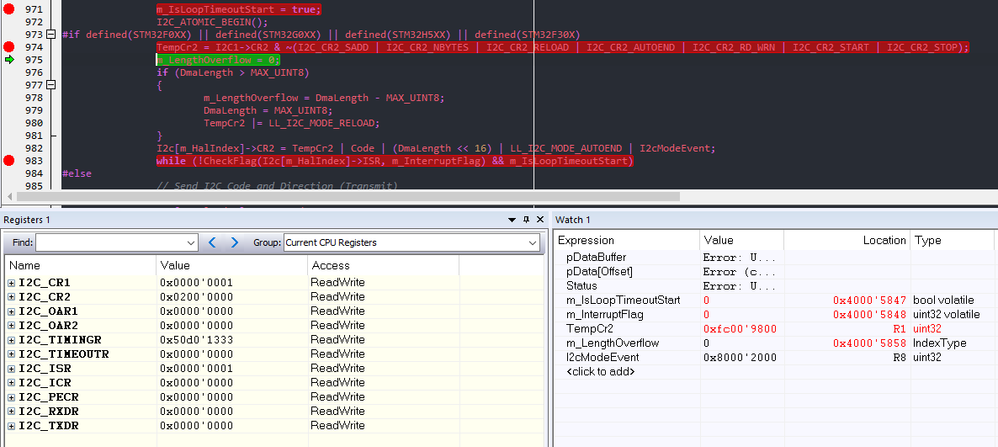Collapse the #if block at line 973
The image size is (998, 447).
pos(52,34)
